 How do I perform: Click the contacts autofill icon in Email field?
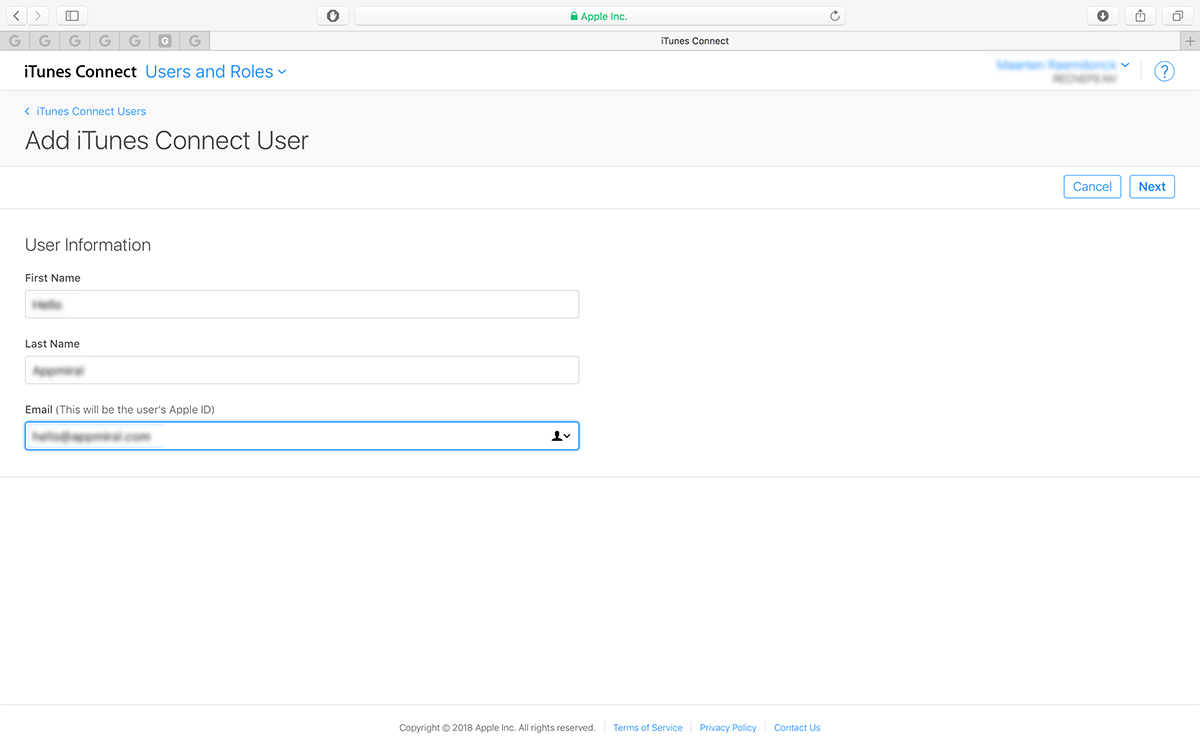click(x=557, y=435)
